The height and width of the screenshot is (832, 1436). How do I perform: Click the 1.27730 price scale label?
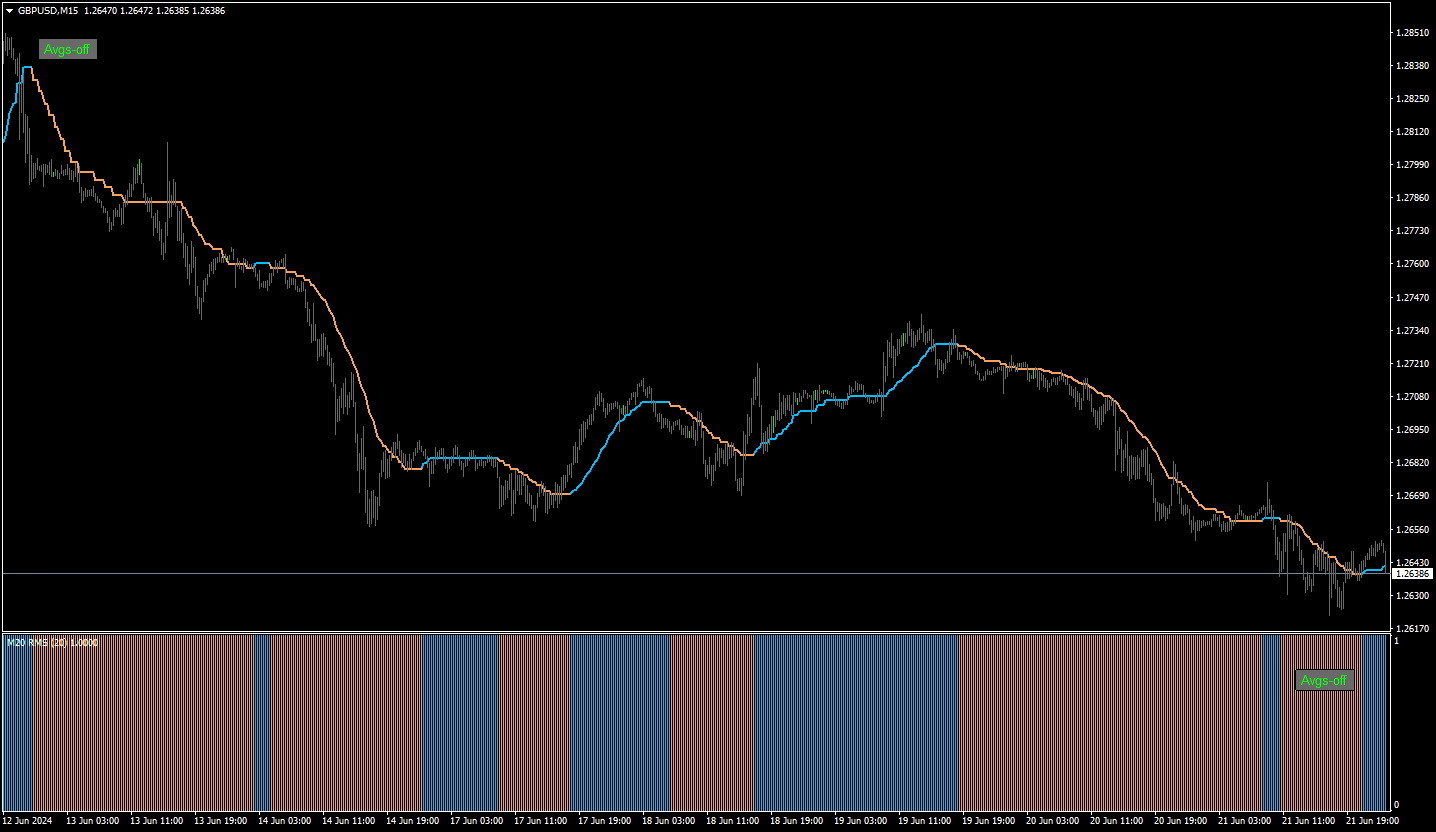pos(1411,230)
